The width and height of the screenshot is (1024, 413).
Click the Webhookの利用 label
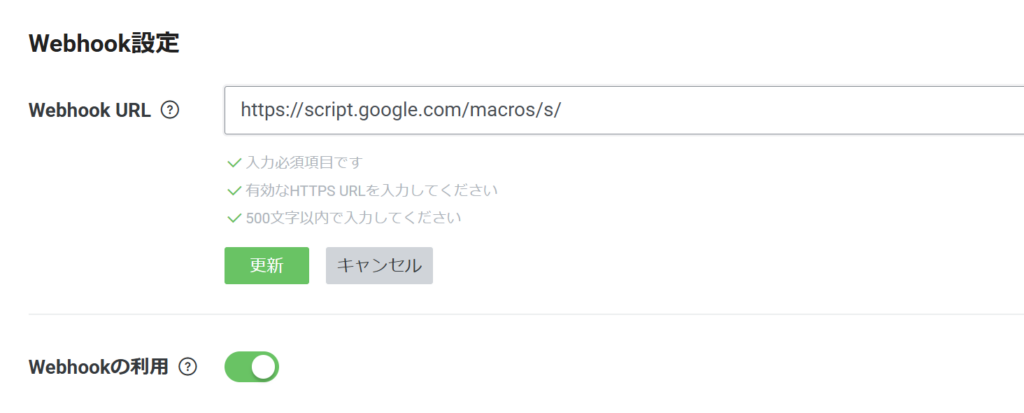pyautogui.click(x=97, y=367)
